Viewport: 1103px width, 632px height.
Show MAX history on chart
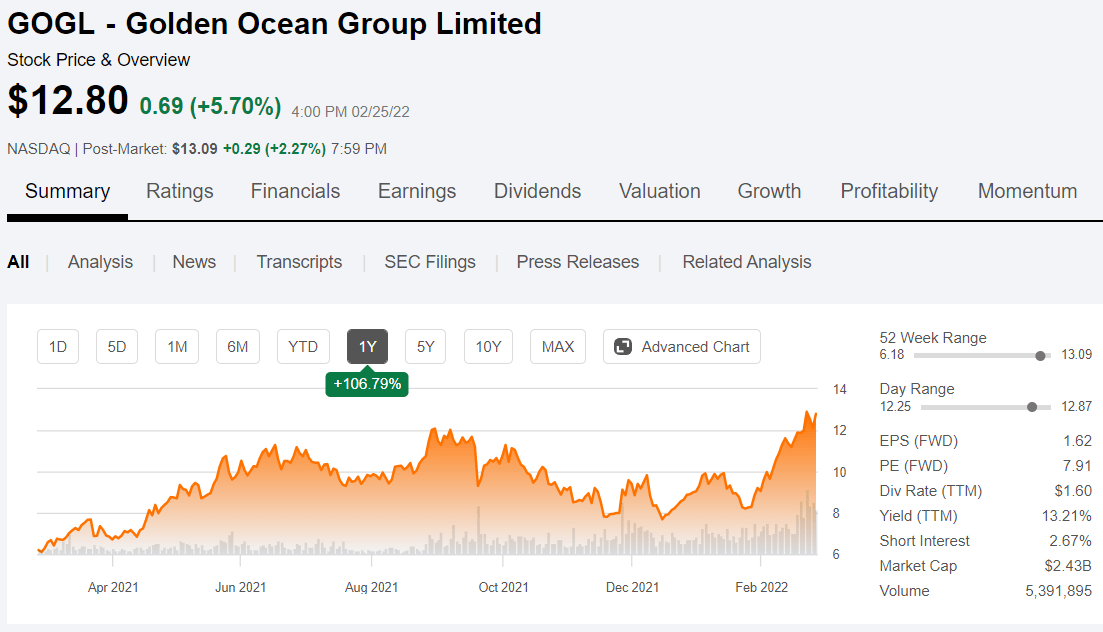pyautogui.click(x=558, y=347)
